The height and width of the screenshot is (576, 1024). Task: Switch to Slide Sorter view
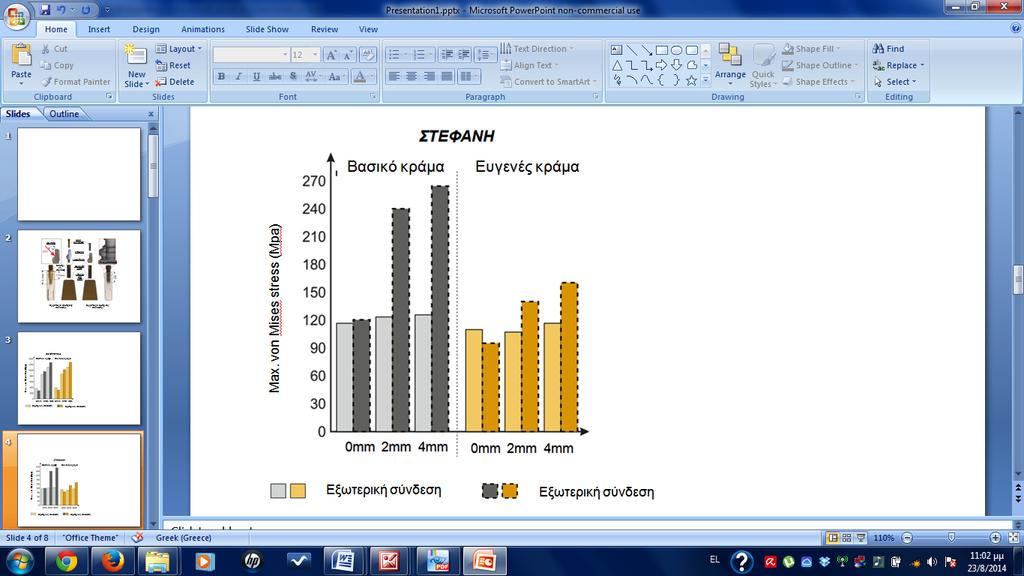847,537
